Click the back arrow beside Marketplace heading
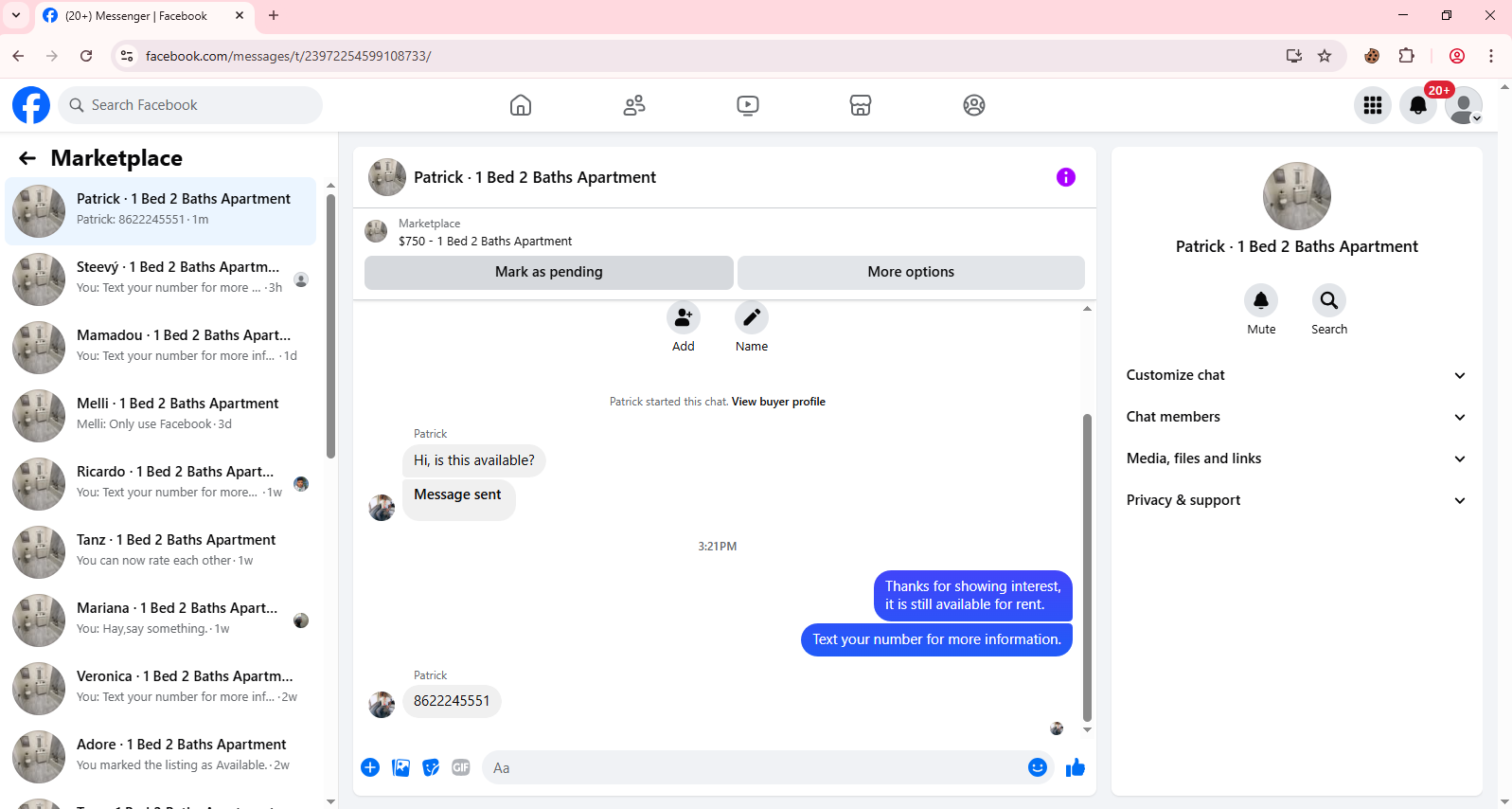This screenshot has width=1512, height=809. point(27,158)
